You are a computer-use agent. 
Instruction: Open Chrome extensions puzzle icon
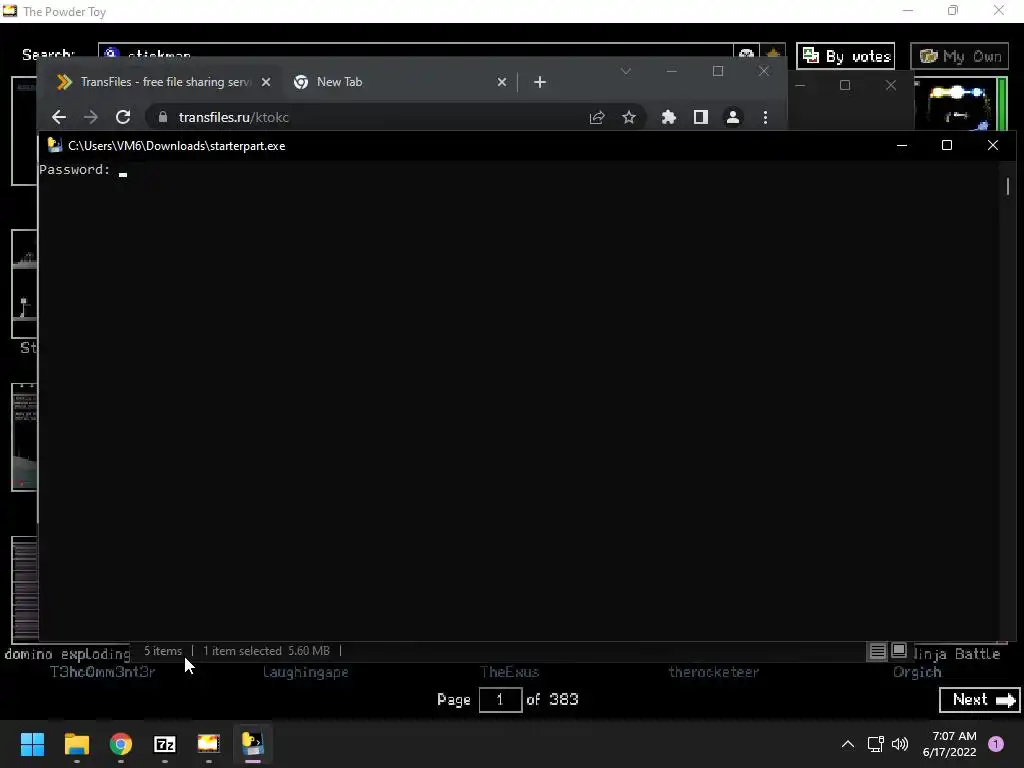[669, 118]
